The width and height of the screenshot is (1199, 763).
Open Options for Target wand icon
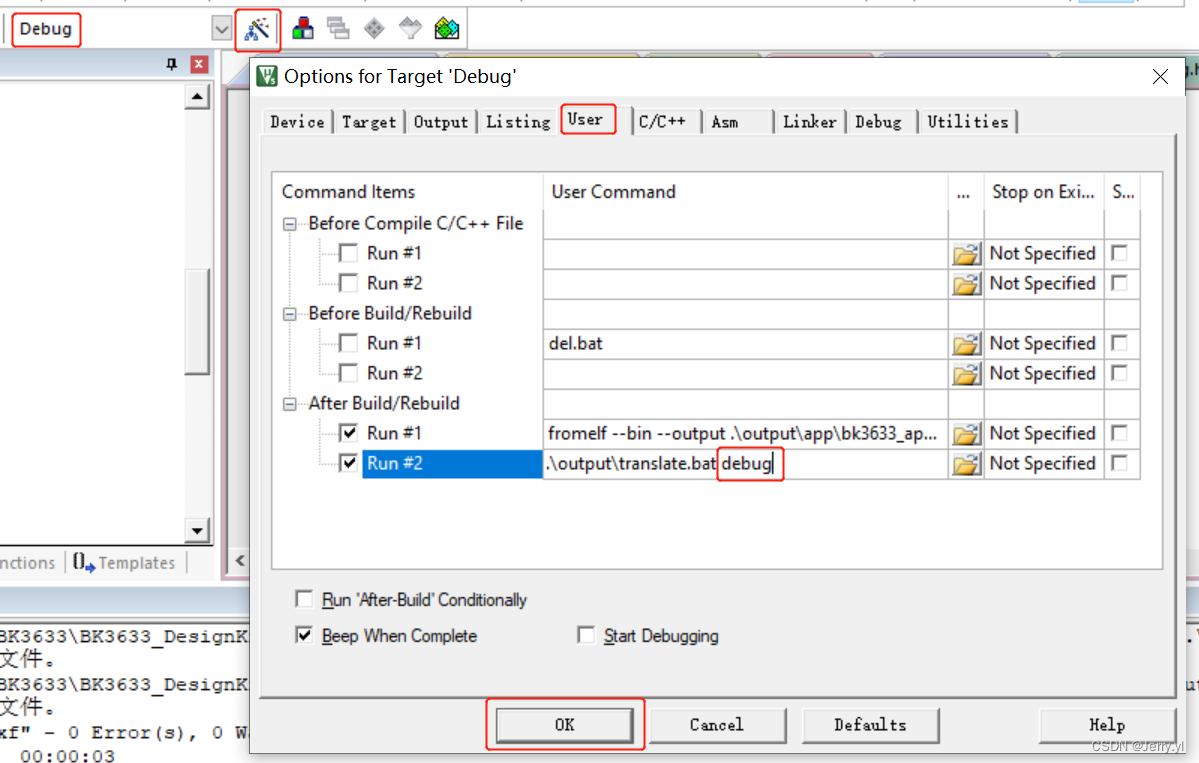point(257,30)
